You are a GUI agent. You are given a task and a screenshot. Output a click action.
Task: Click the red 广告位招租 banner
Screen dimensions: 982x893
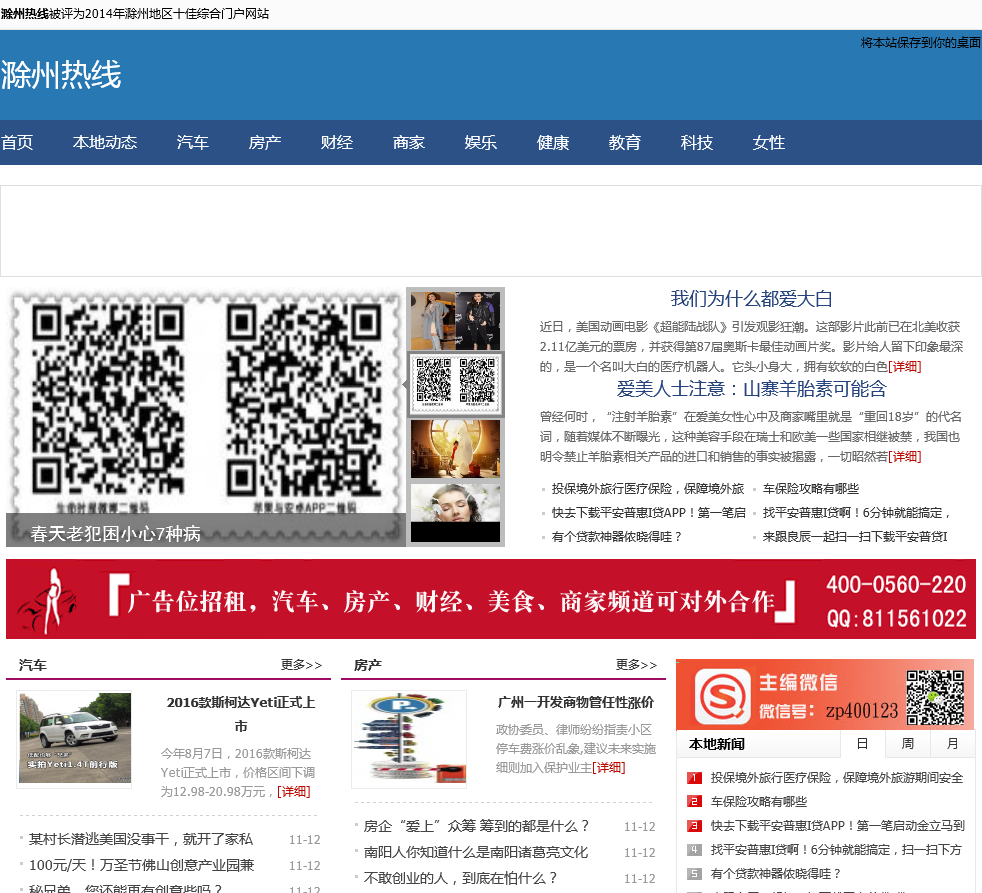(491, 599)
